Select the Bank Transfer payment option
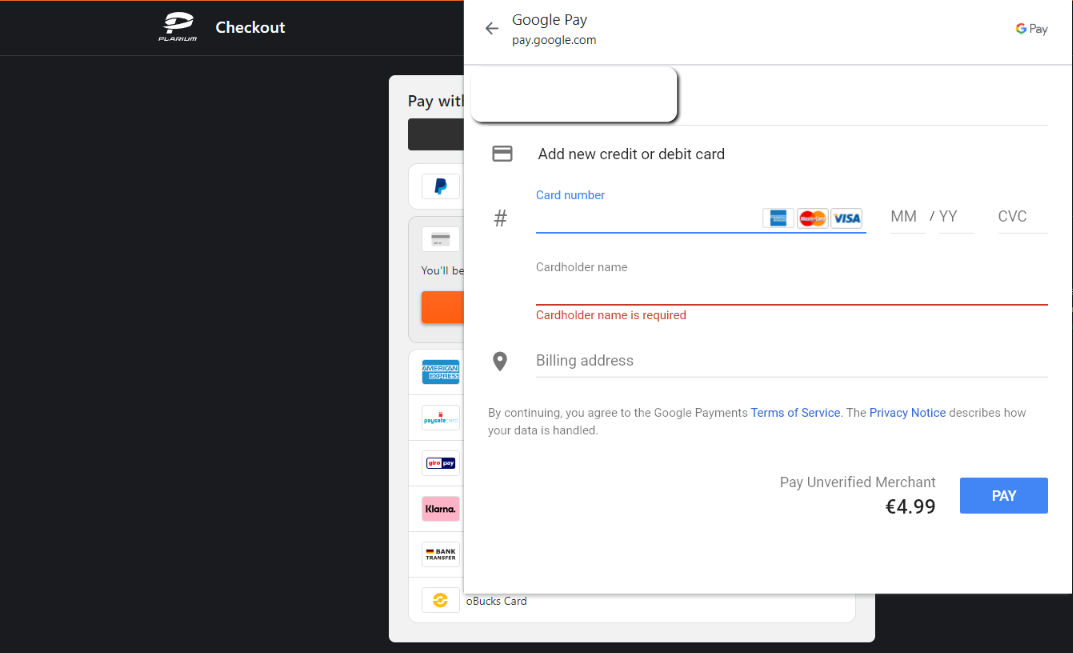1073x653 pixels. pyautogui.click(x=441, y=554)
